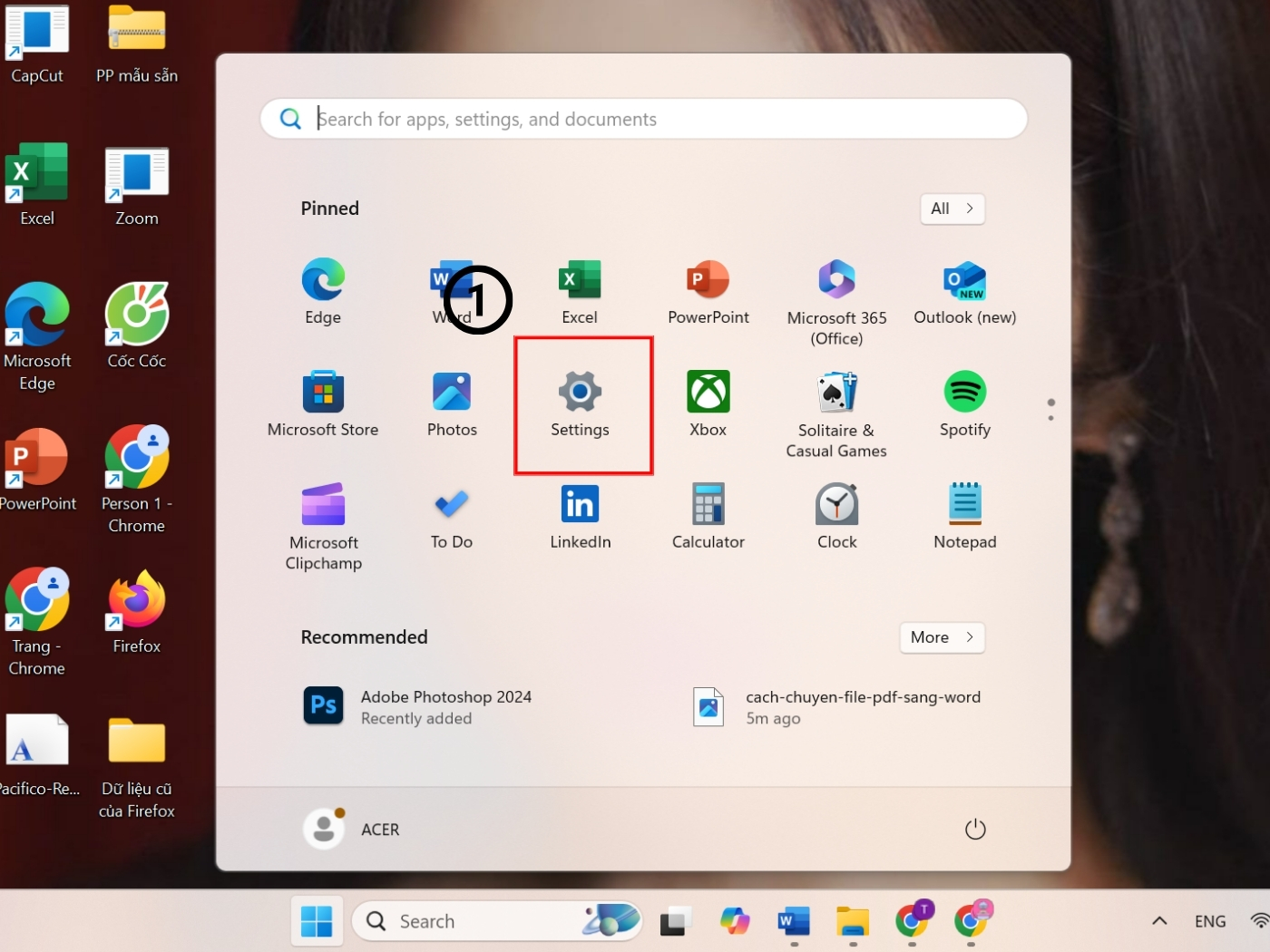Open File Explorer from the taskbar
Viewport: 1270px width, 952px height.
point(853,921)
